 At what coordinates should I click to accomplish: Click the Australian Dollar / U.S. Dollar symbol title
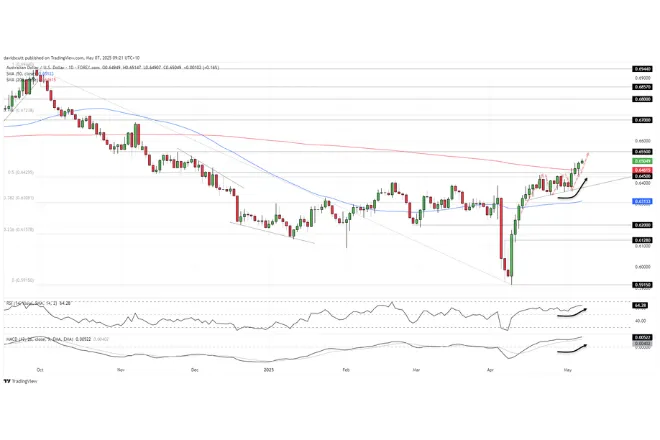[33, 67]
